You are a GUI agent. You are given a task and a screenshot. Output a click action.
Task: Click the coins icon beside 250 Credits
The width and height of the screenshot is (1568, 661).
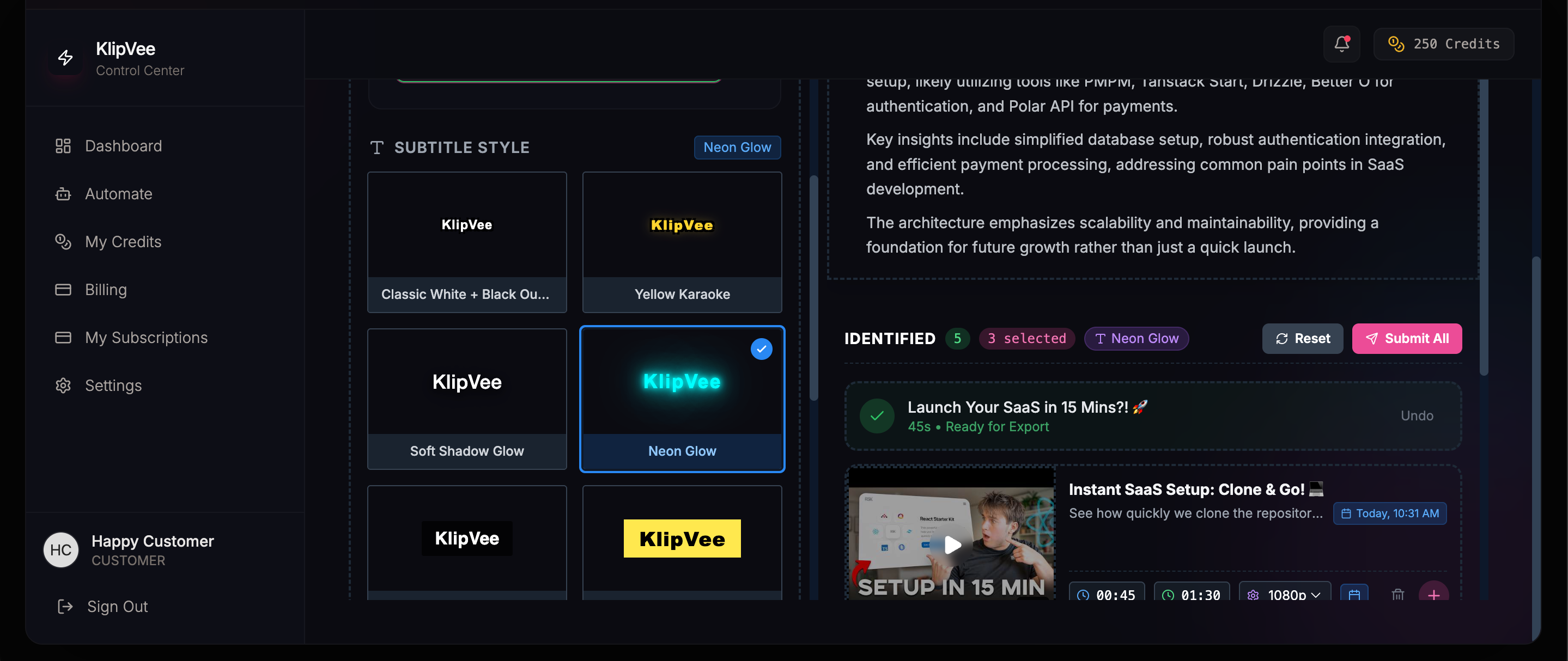[x=1396, y=44]
